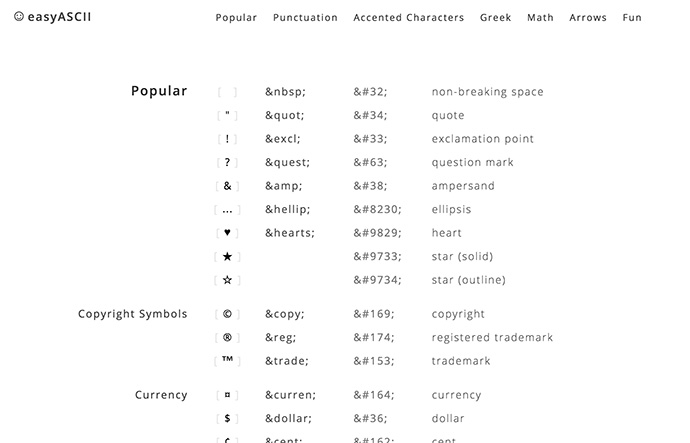Select the heart symbol box
690x443 pixels.
click(227, 233)
